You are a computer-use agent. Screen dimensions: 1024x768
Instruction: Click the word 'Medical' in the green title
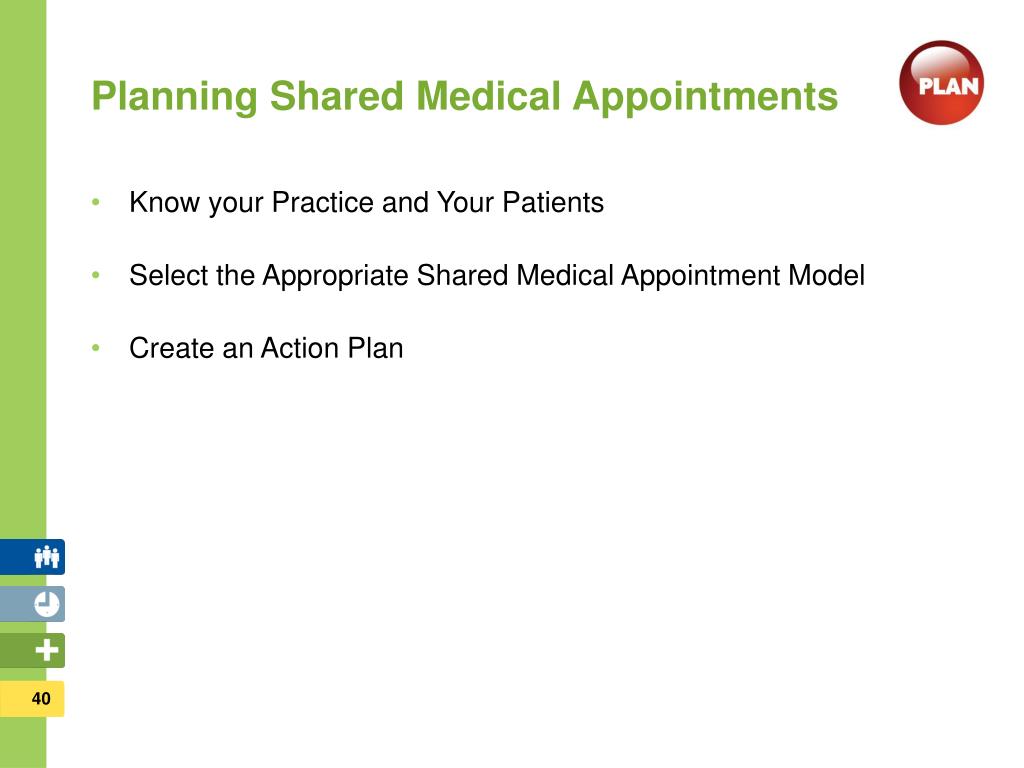tap(488, 97)
